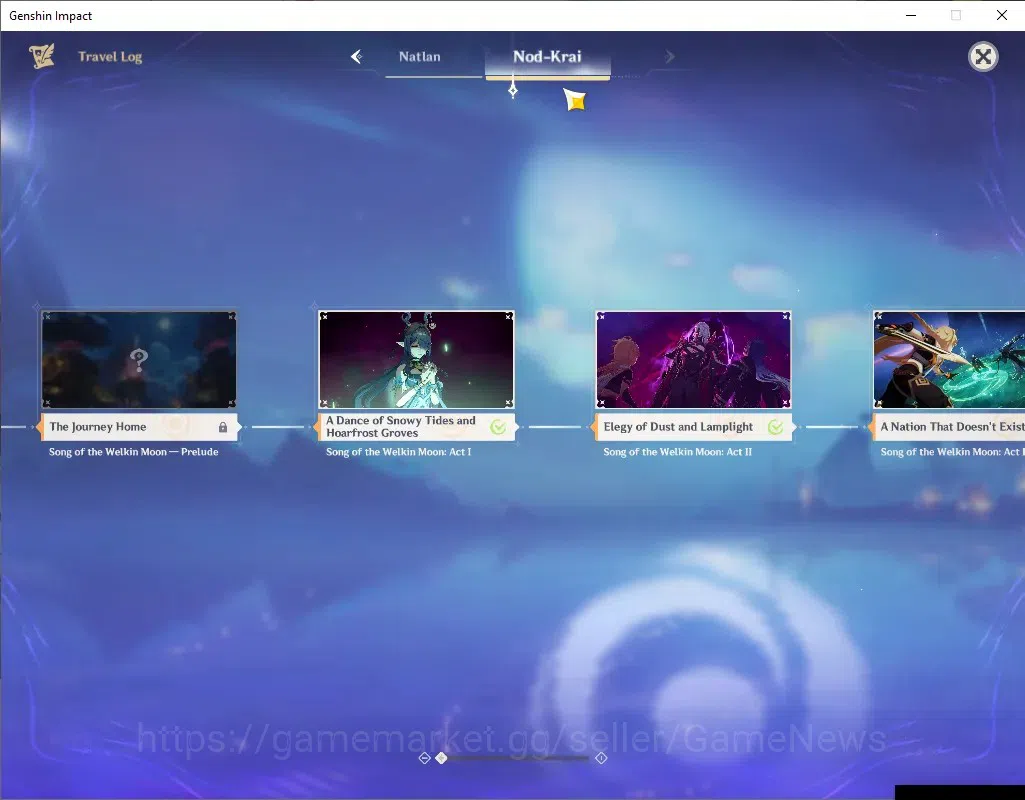
Task: Click the bottom scroll left diamond arrow
Action: (x=424, y=758)
